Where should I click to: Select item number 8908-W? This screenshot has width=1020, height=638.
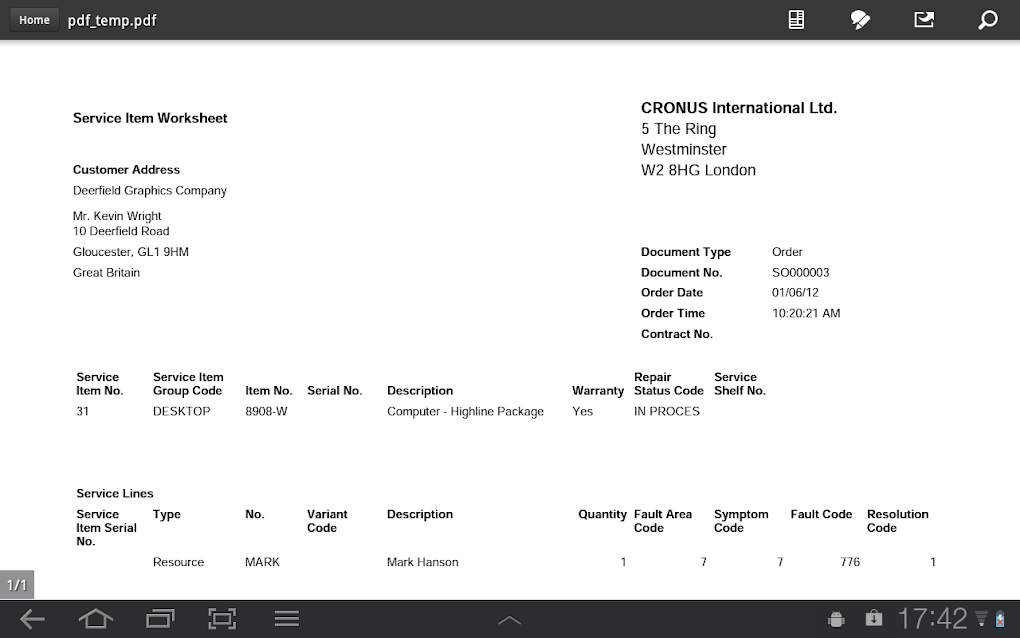pyautogui.click(x=266, y=412)
